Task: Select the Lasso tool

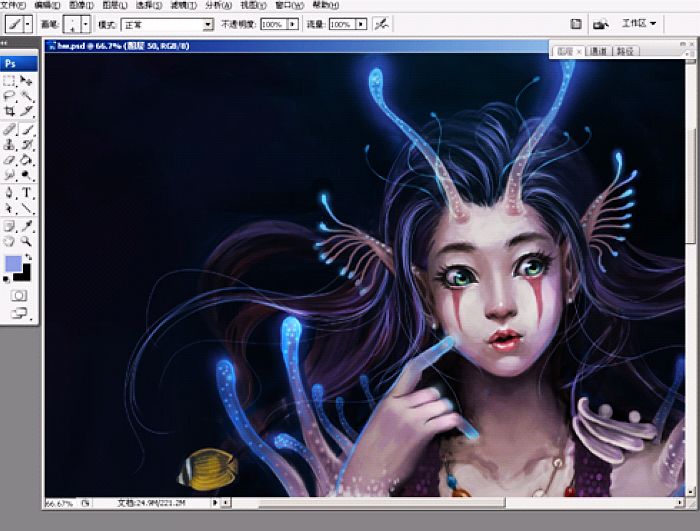Action: pos(9,96)
